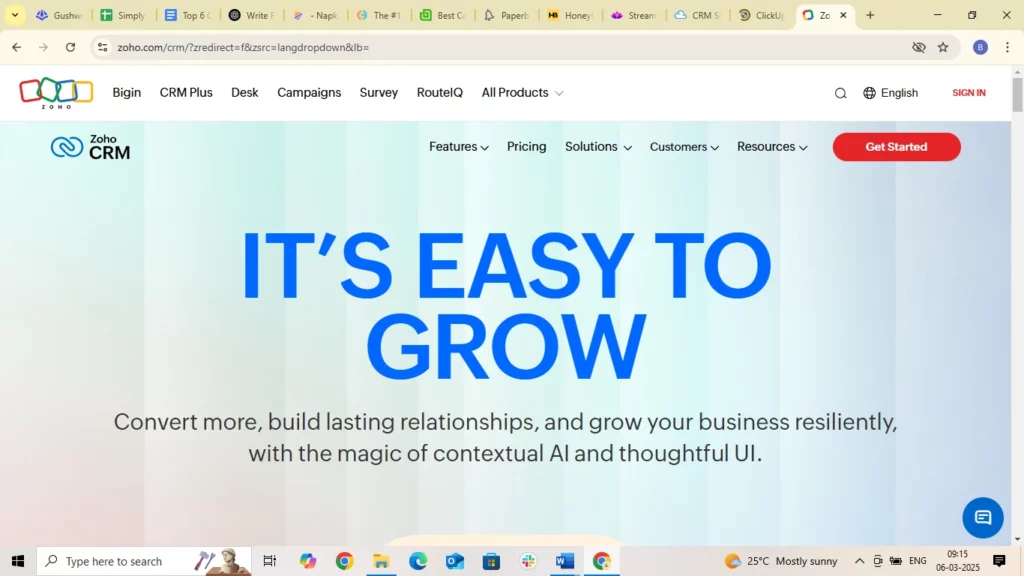The image size is (1024, 576).
Task: Open Copilot from the taskbar
Action: 308,561
